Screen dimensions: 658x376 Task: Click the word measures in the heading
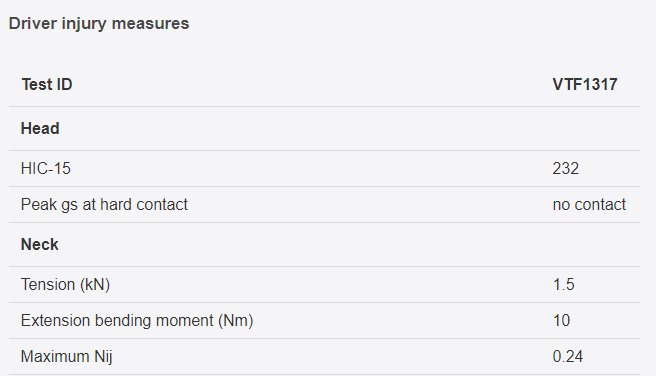(x=151, y=24)
